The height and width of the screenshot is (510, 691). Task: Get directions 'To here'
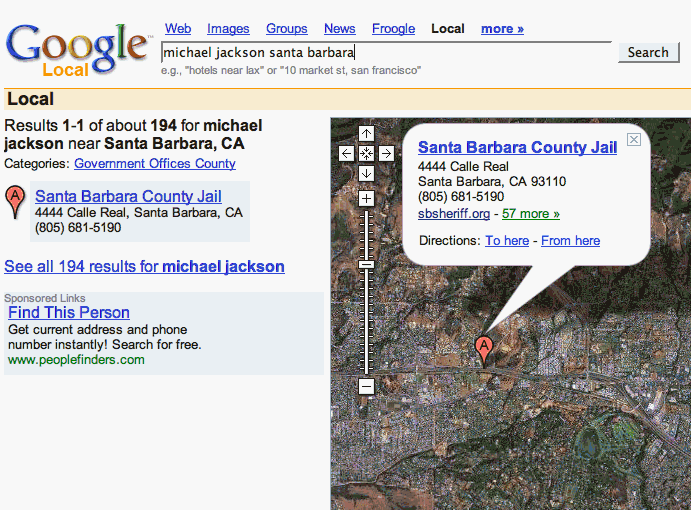(x=507, y=241)
